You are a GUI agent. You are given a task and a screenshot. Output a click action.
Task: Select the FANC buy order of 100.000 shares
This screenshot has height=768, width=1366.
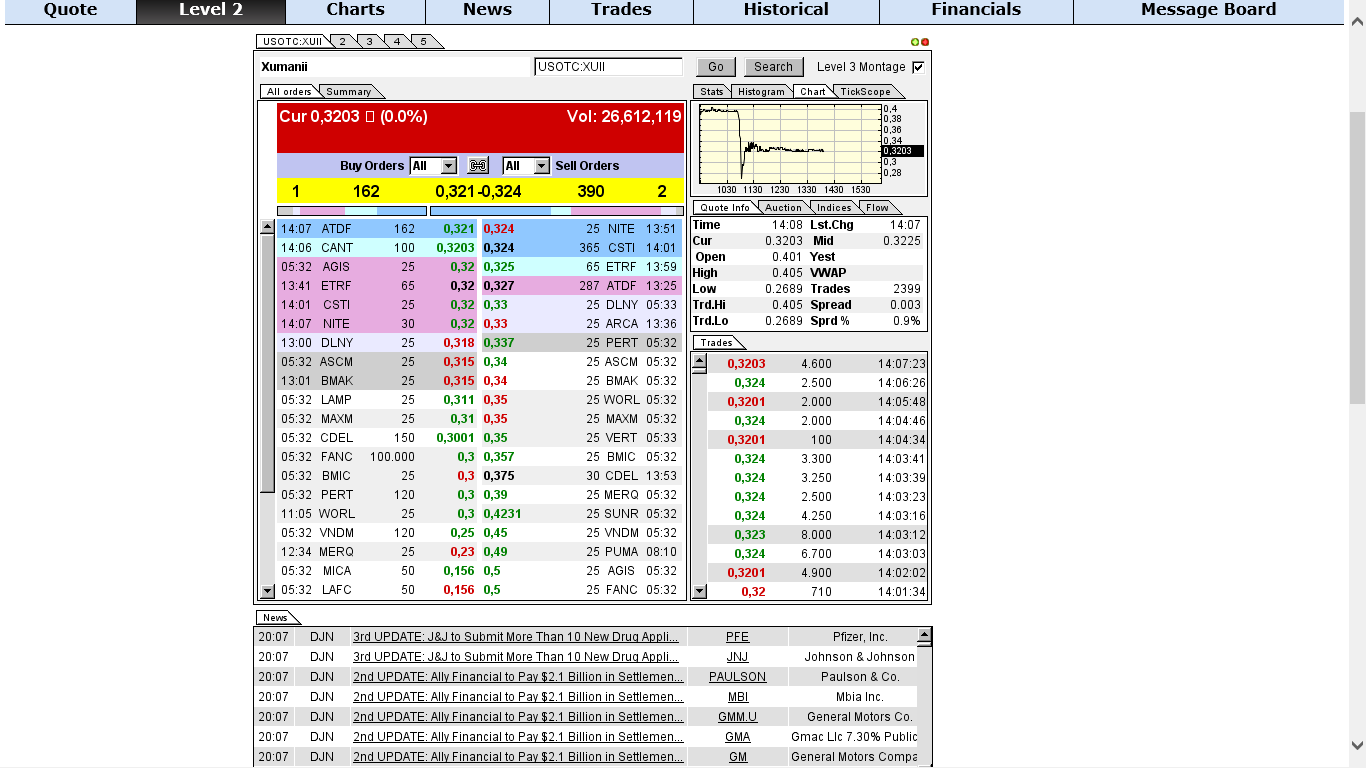coord(378,457)
